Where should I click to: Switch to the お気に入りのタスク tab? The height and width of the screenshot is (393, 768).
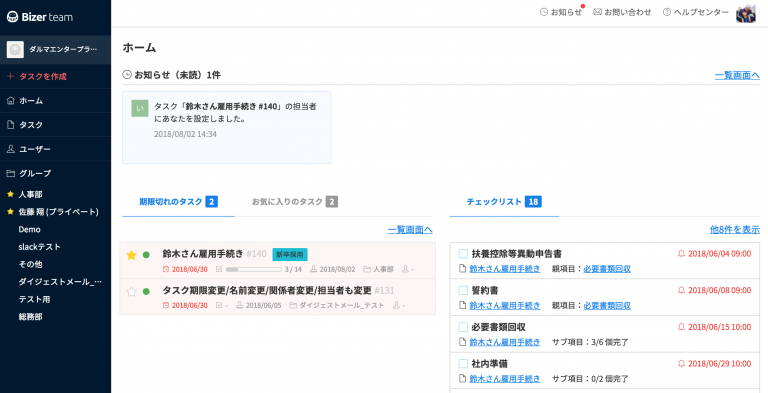(x=294, y=202)
